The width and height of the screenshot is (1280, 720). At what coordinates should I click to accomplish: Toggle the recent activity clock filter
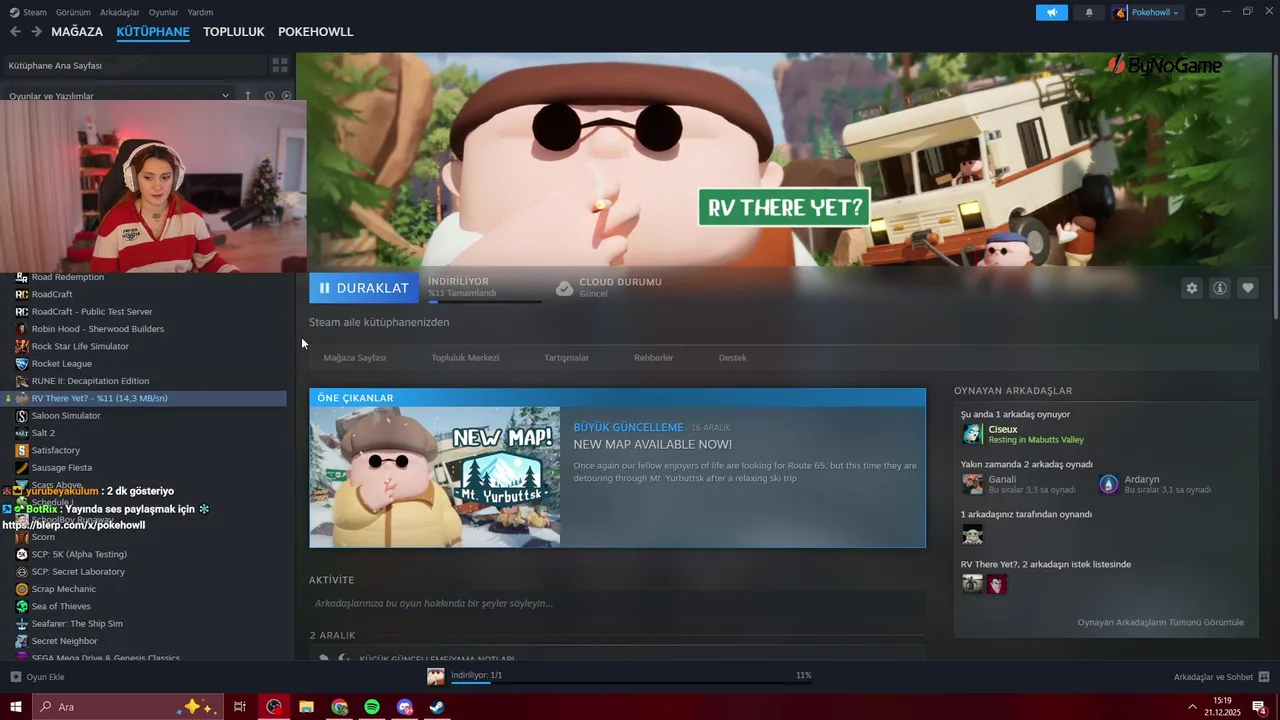(269, 96)
